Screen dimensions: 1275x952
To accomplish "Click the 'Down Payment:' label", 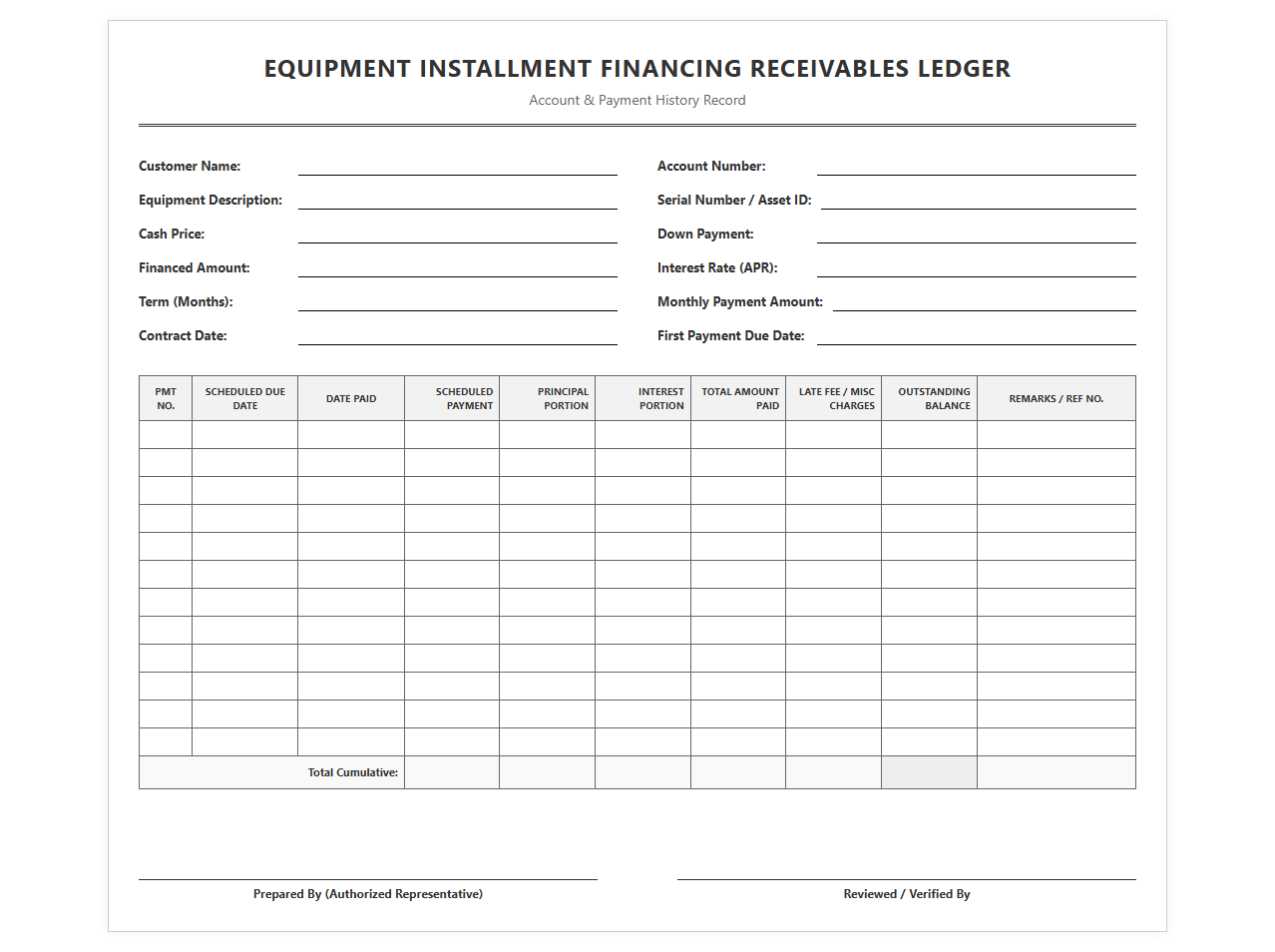I will coord(705,234).
